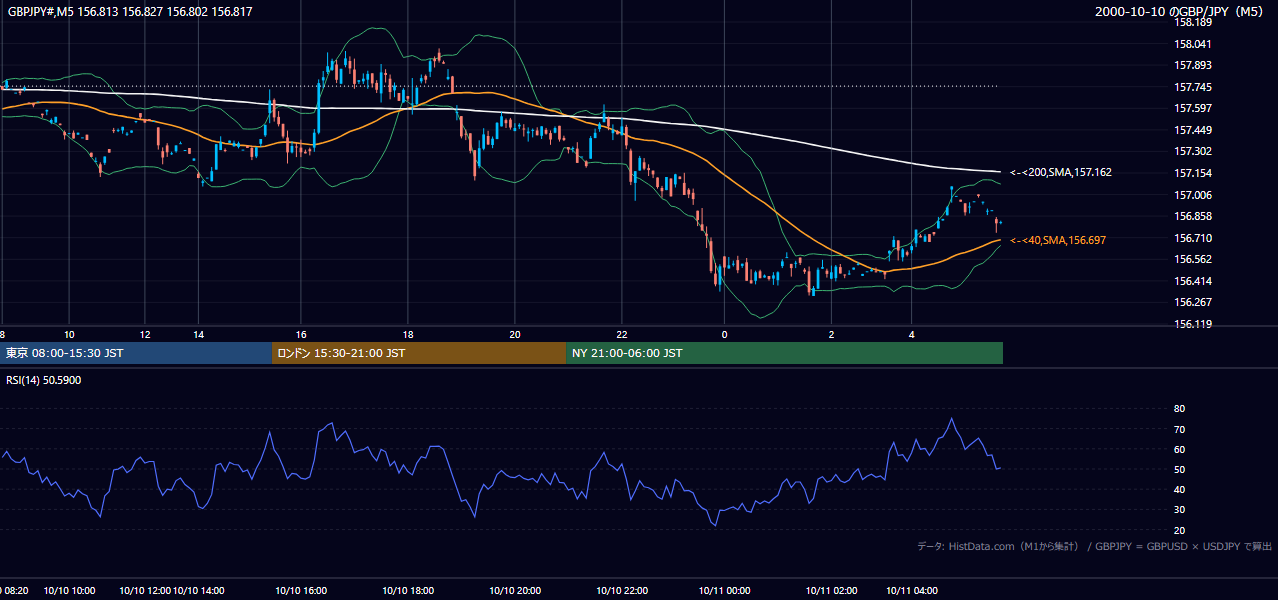
Task: Click the RSI(14) 50.5900 indicator label
Action: 43,380
